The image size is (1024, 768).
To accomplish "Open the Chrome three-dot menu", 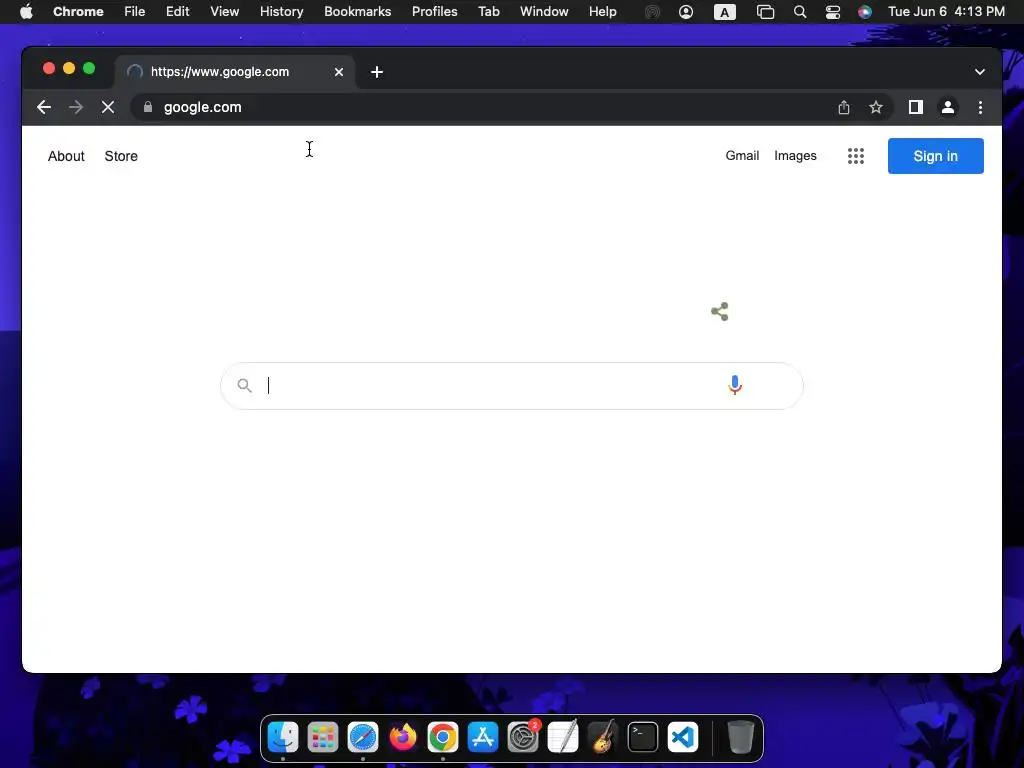I will tap(980, 107).
